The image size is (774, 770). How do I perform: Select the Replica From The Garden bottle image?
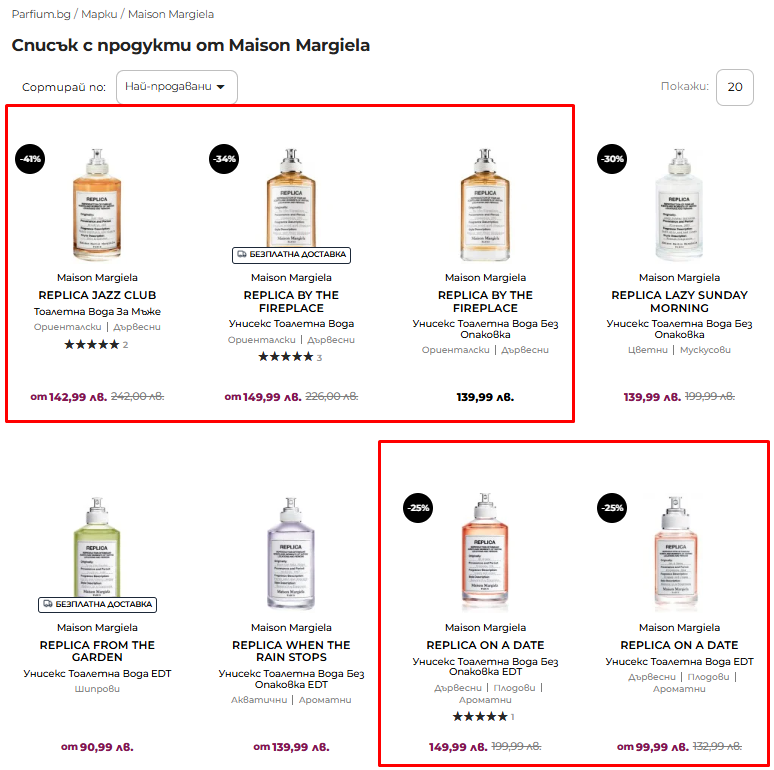(97, 550)
